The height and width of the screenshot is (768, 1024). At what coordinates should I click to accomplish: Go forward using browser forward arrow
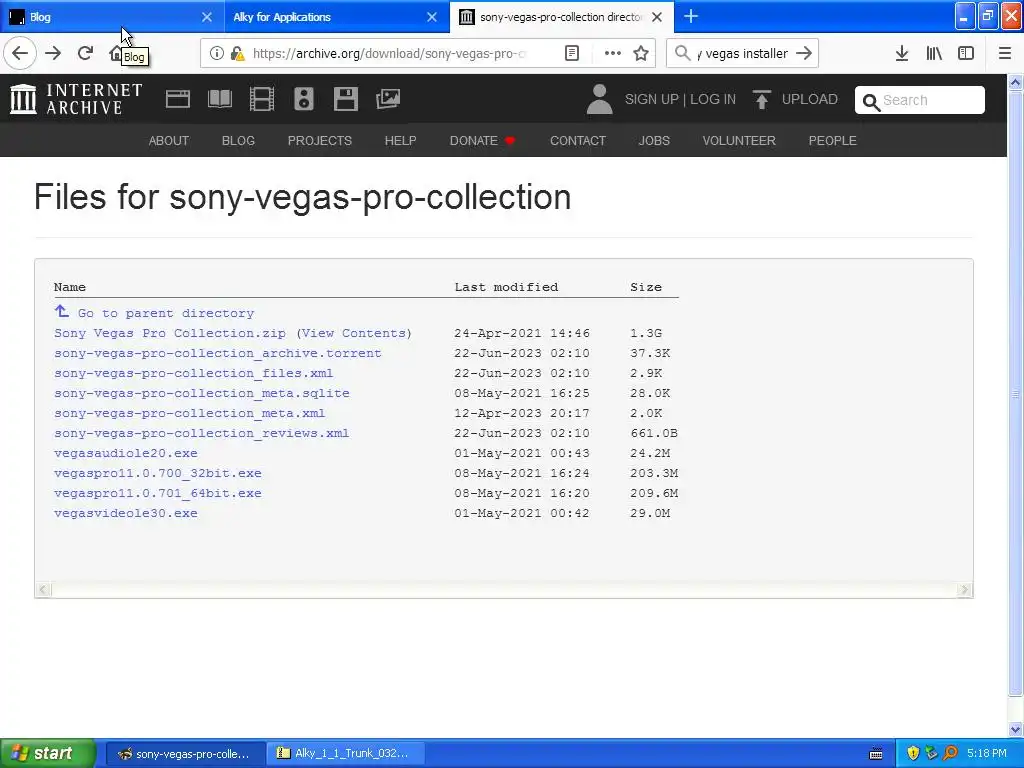(53, 53)
